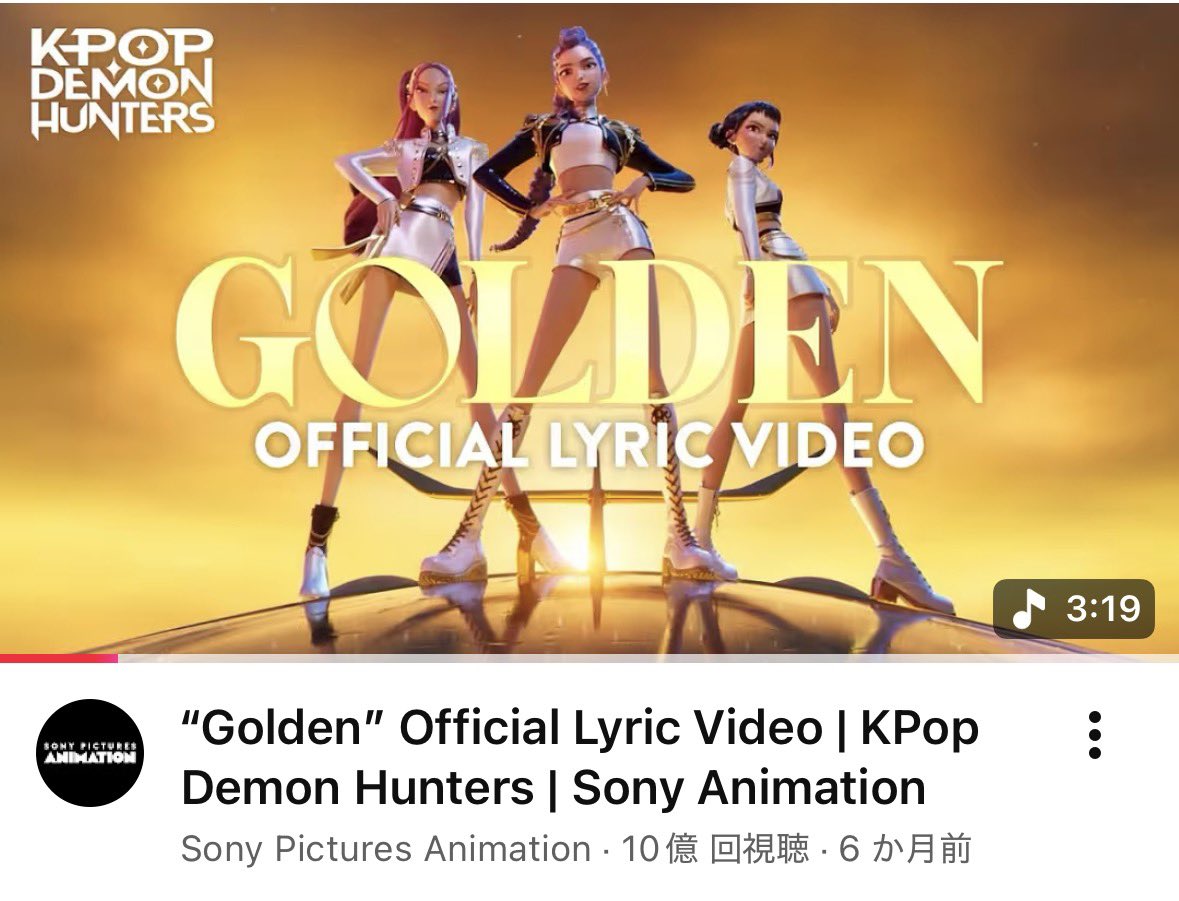This screenshot has width=1179, height=901.
Task: Tap the KPop Demon Hunters logo overlay
Action: [x=123, y=83]
